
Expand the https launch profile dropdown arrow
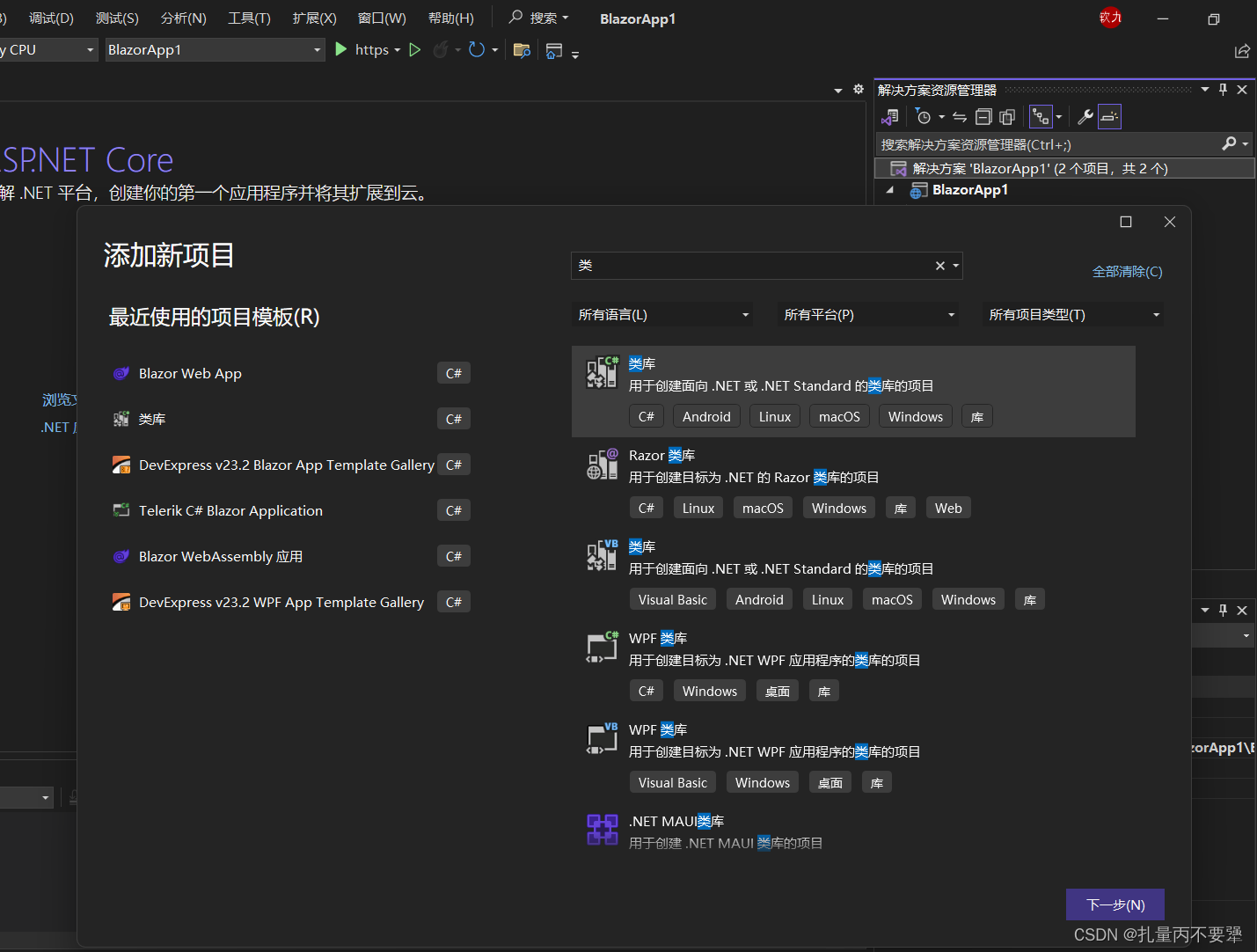tap(398, 50)
